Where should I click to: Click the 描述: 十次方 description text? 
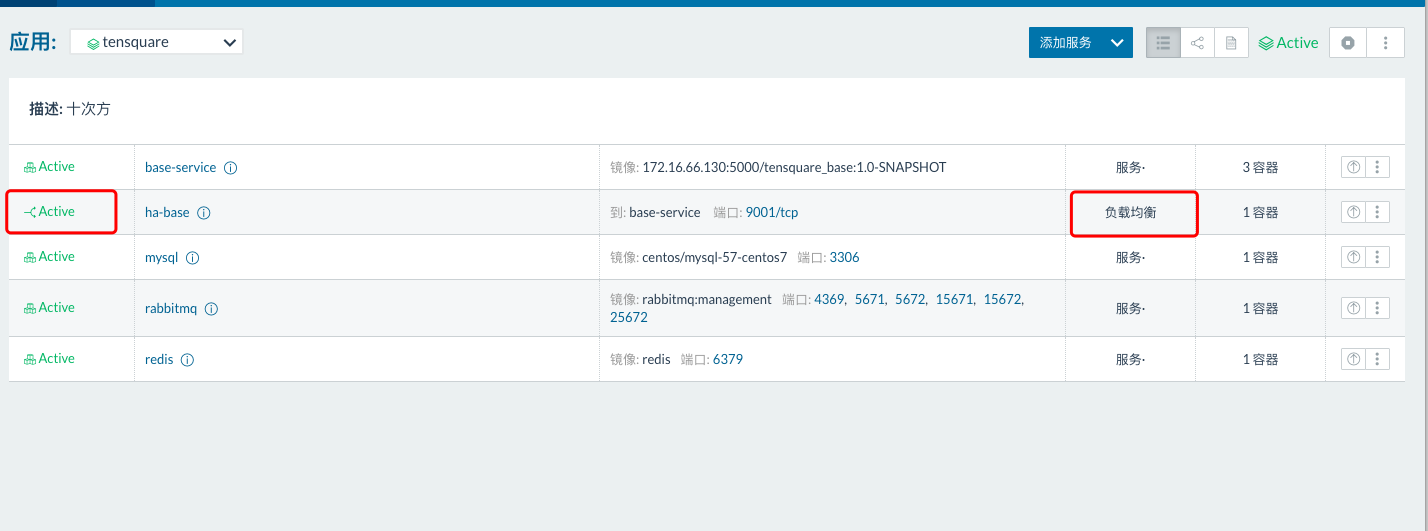coord(70,109)
